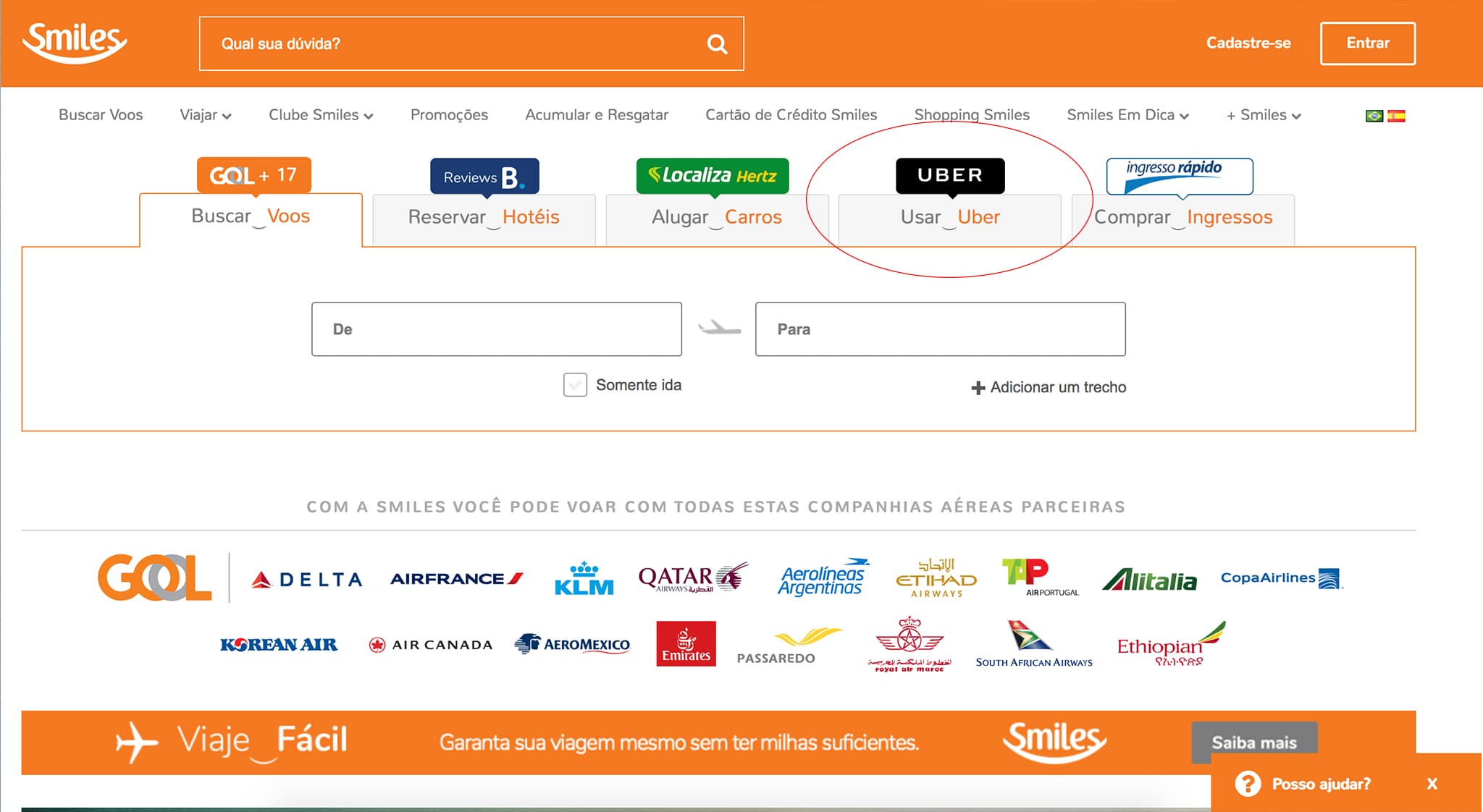Expand the Clube Smiles dropdown menu
Image resolution: width=1483 pixels, height=812 pixels.
321,115
